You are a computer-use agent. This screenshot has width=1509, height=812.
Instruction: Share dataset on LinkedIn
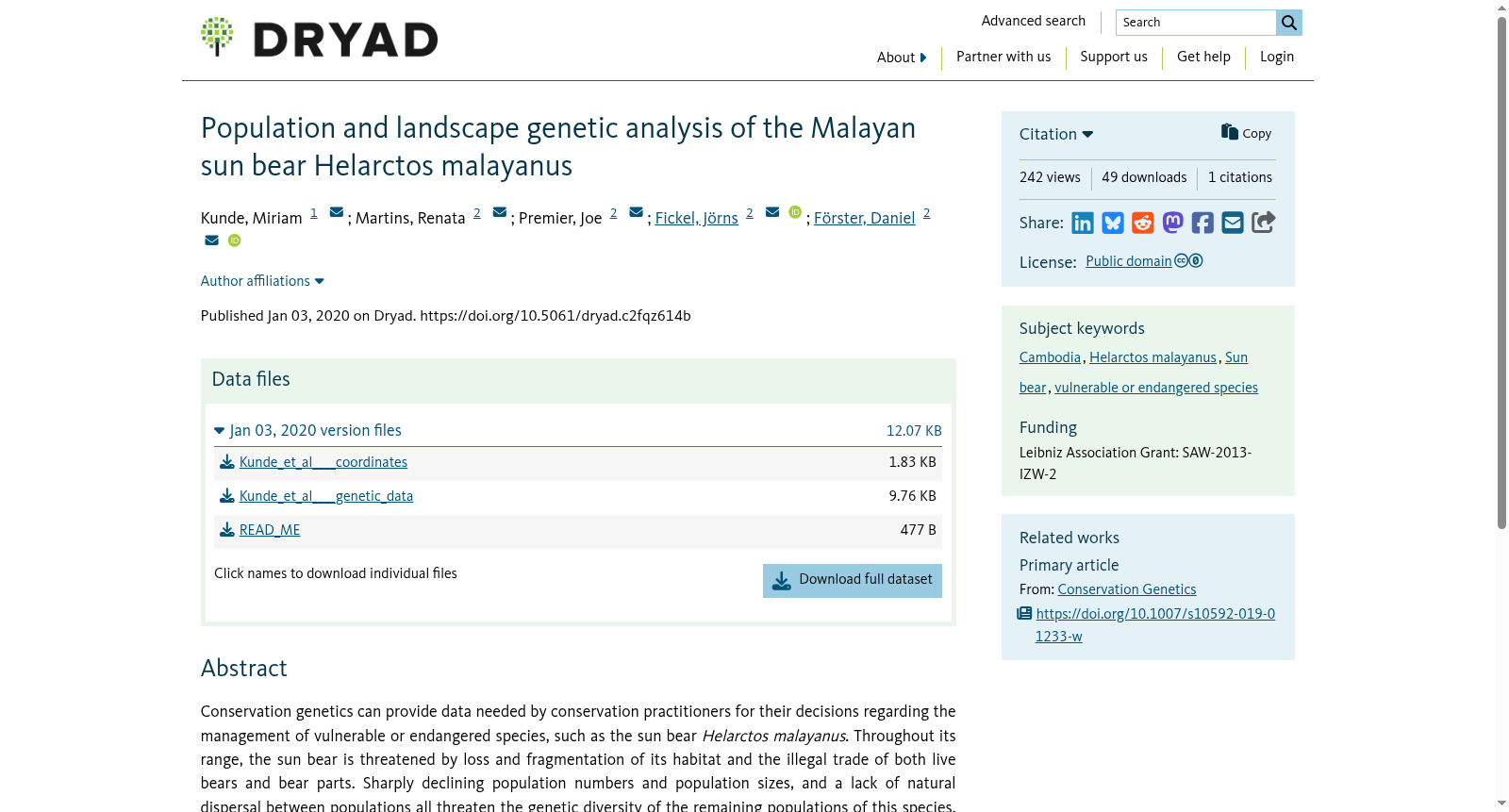click(x=1083, y=223)
